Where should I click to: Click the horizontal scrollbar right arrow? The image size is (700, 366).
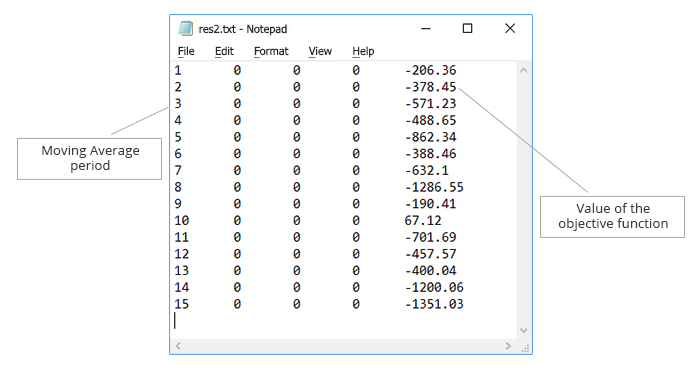[x=508, y=346]
